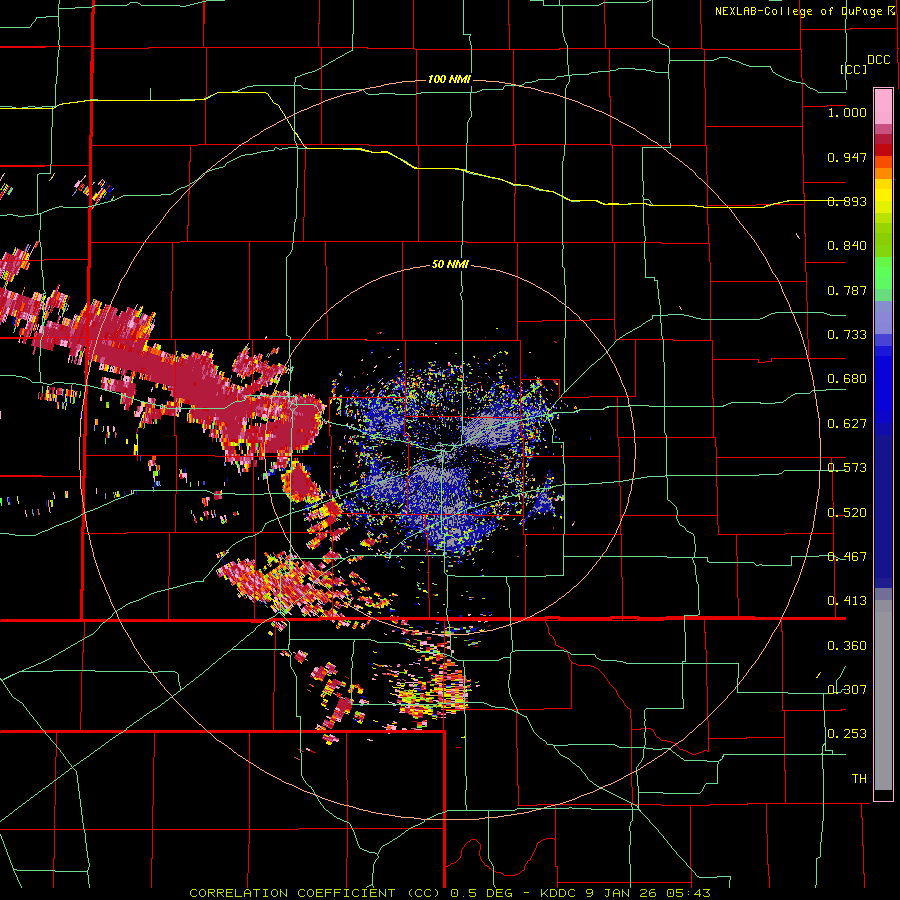Pick the periwinkle light-blue colorbar segment

pos(883,317)
